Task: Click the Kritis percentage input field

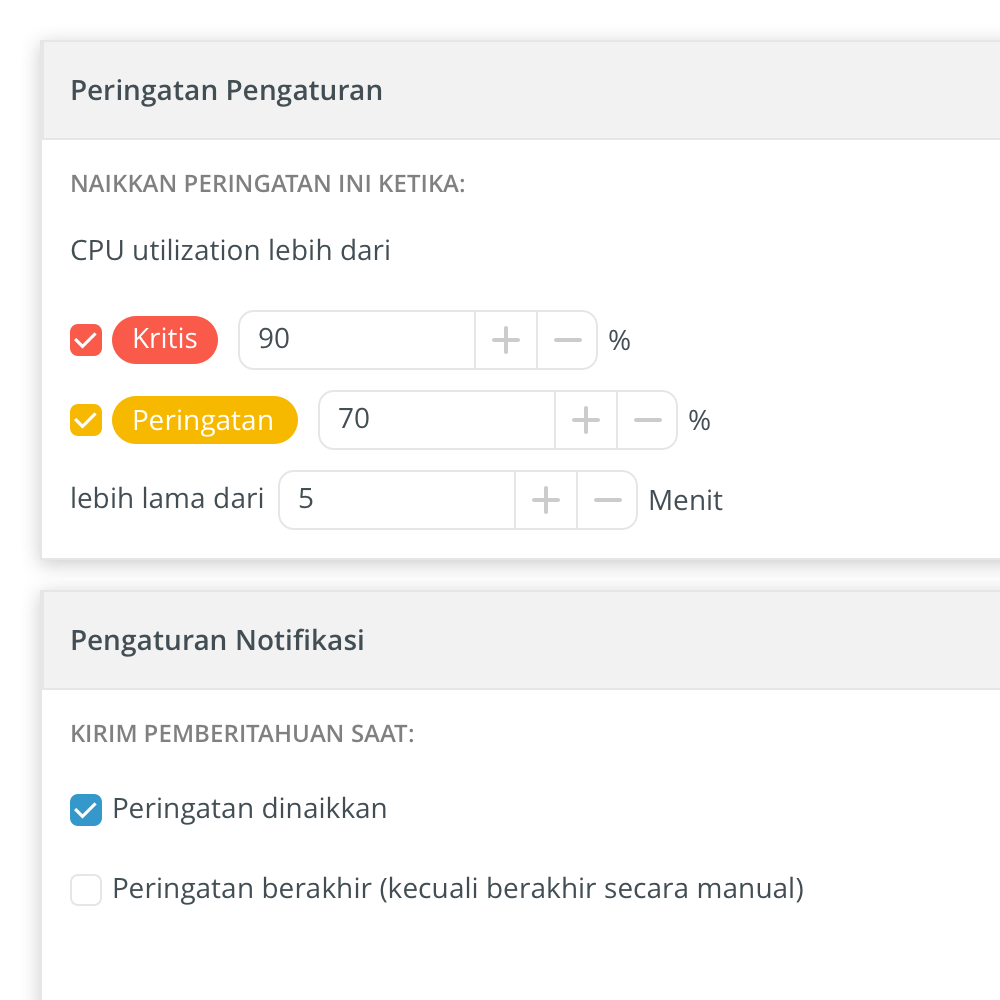Action: click(x=356, y=340)
